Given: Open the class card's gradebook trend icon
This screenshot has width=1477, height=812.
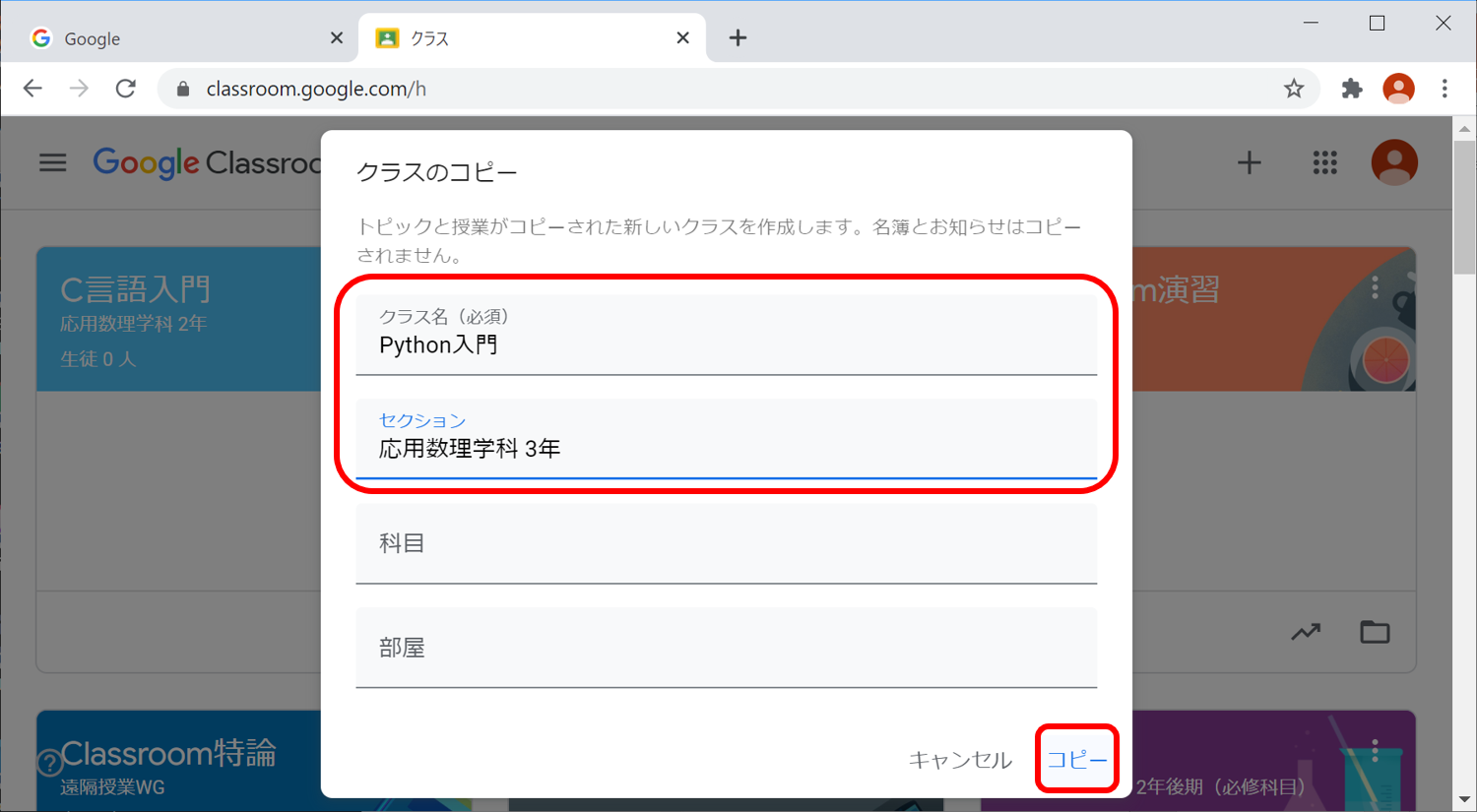Looking at the screenshot, I should click(x=1306, y=632).
